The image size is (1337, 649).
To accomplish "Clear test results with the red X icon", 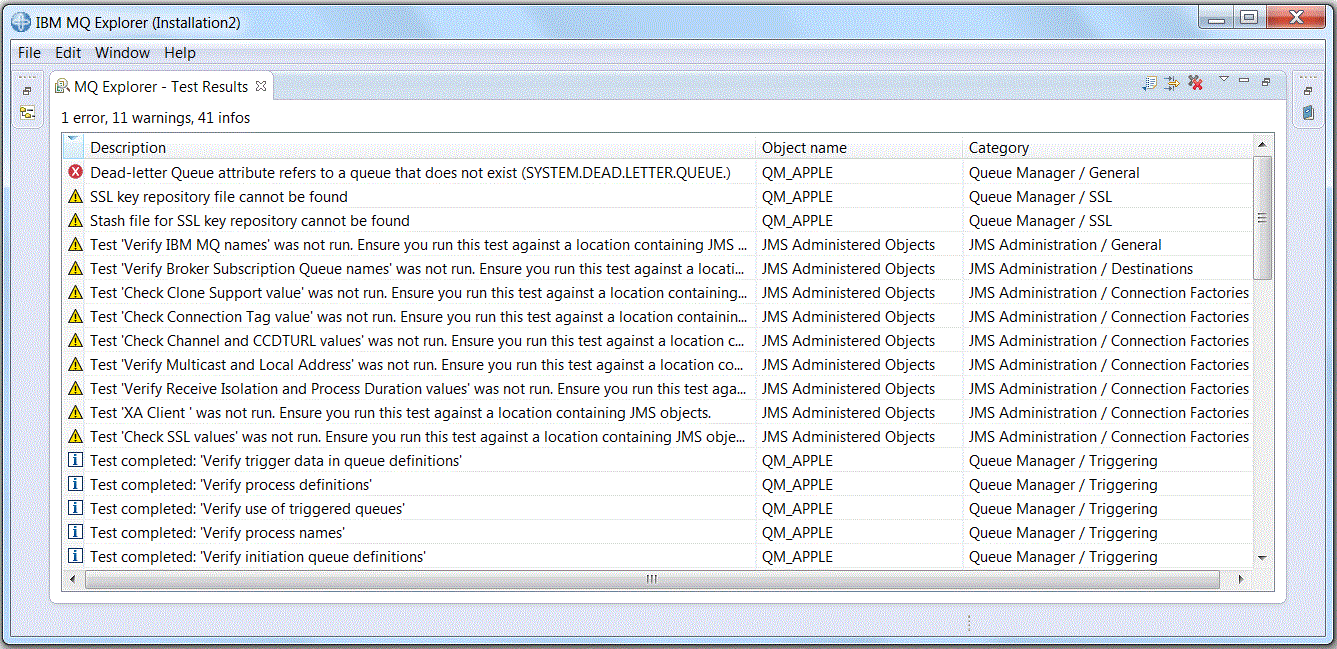I will point(1195,84).
